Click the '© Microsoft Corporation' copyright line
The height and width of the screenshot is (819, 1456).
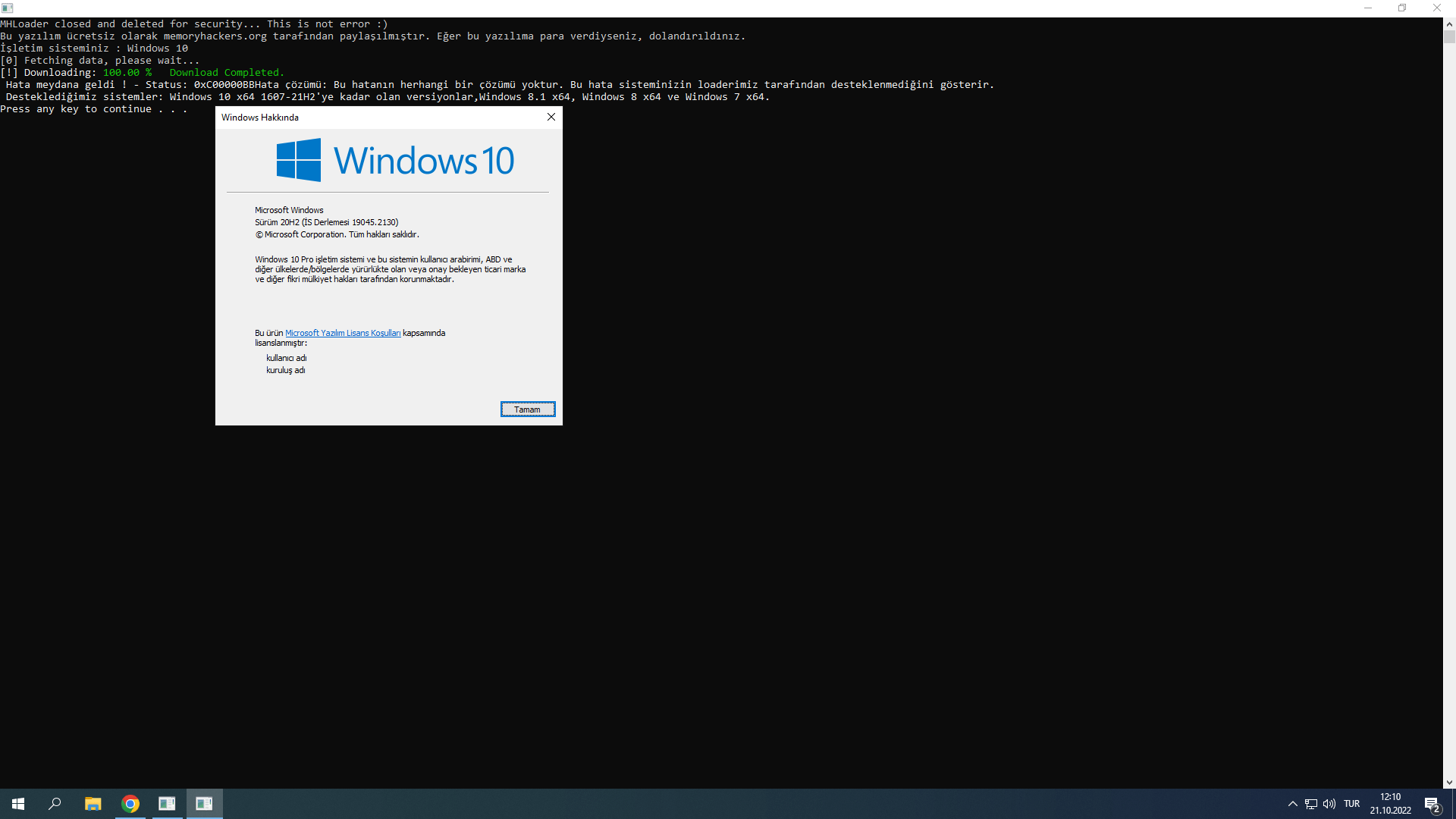tap(337, 234)
